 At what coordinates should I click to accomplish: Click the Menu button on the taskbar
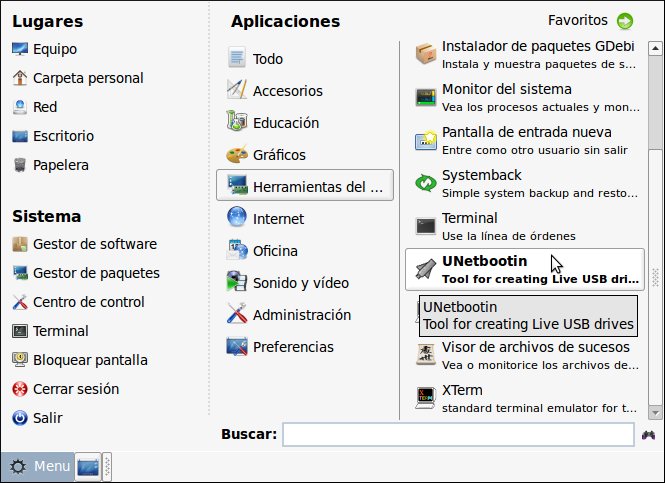click(x=37, y=466)
